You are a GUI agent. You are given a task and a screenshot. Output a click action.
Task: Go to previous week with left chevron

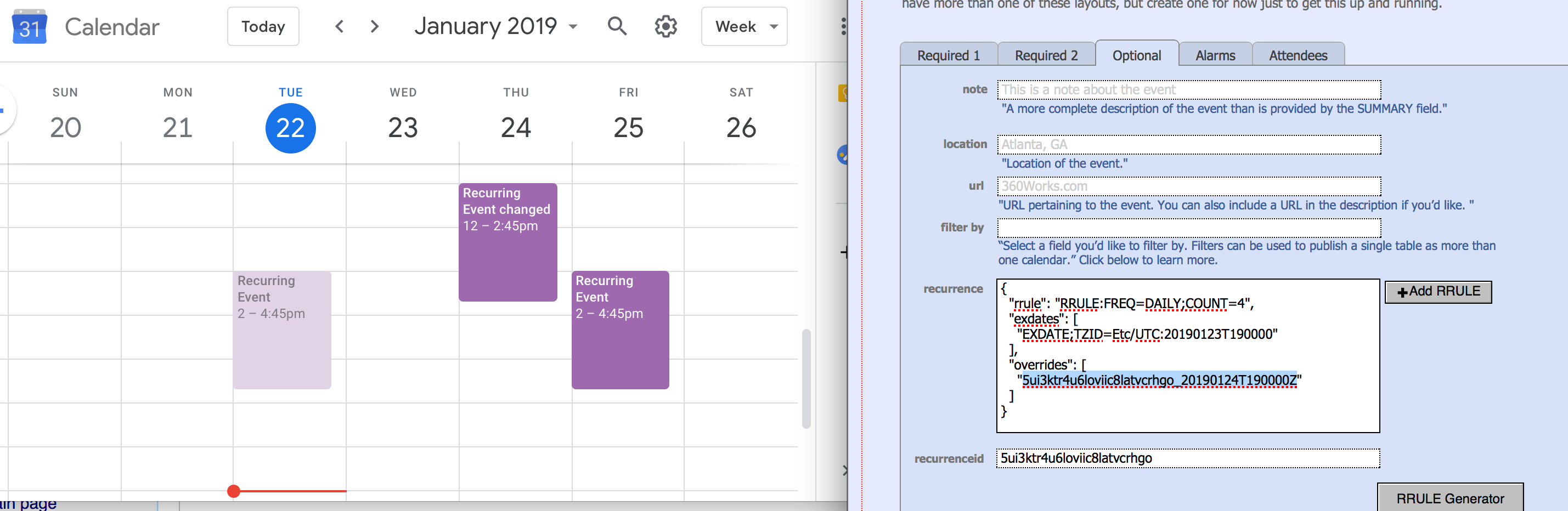(340, 26)
